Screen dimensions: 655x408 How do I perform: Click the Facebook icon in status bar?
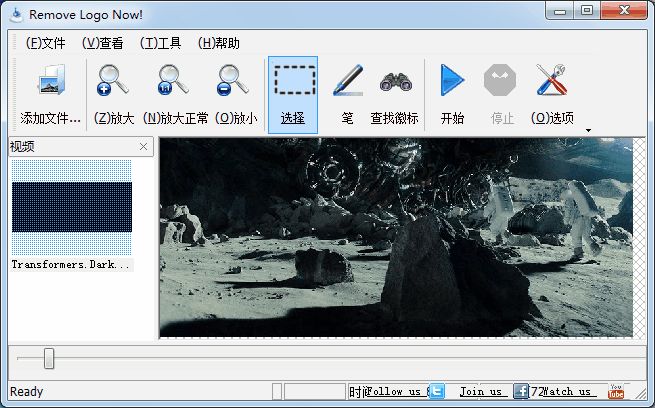pos(521,391)
